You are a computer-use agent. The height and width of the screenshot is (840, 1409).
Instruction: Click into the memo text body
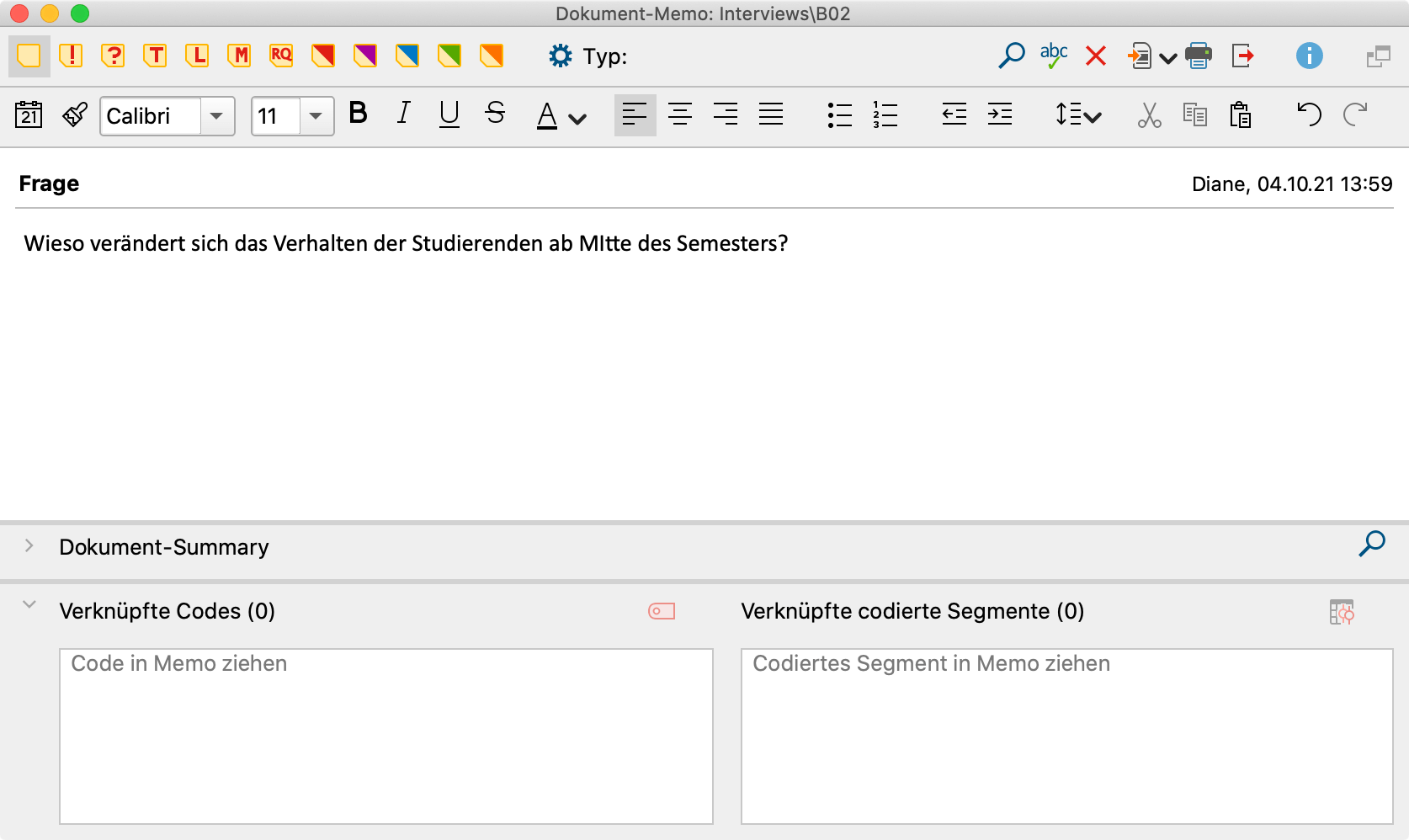(704, 366)
